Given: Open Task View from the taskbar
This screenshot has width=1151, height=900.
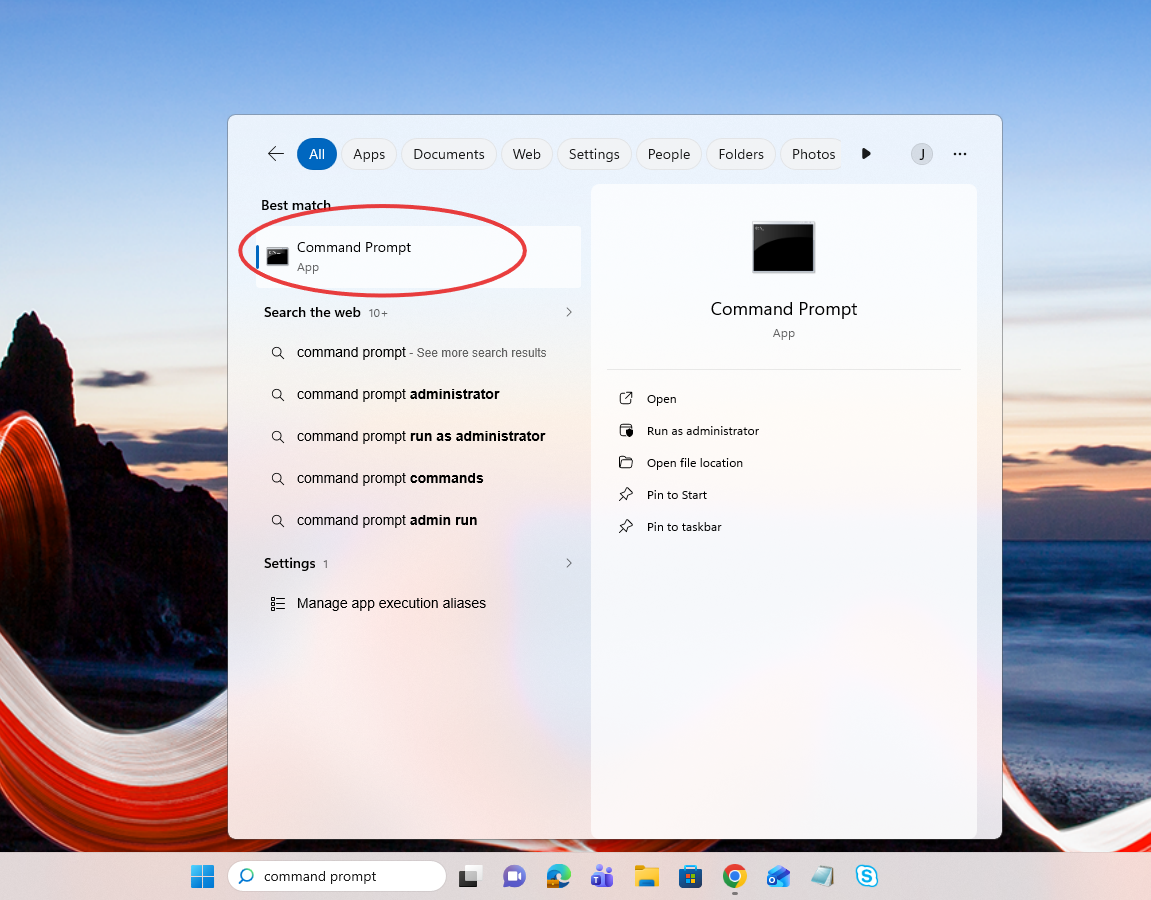Looking at the screenshot, I should (x=471, y=876).
